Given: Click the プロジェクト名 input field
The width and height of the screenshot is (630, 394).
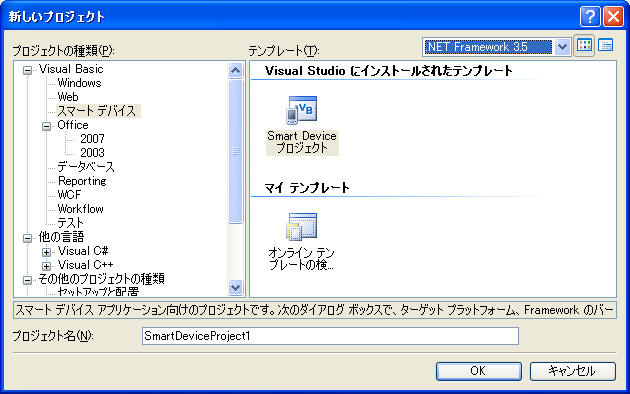Looking at the screenshot, I should [330, 336].
